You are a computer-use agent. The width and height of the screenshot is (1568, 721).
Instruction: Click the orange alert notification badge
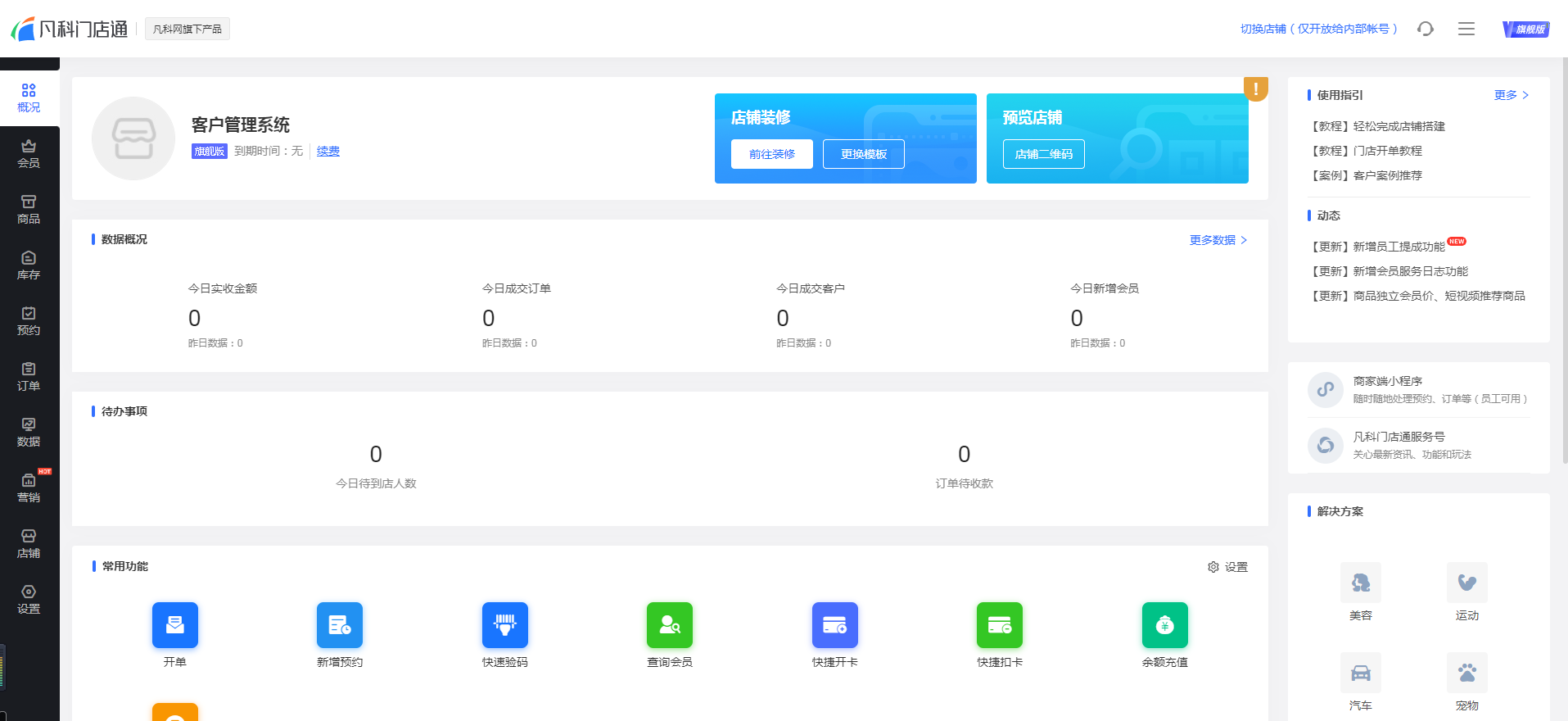coord(1255,88)
